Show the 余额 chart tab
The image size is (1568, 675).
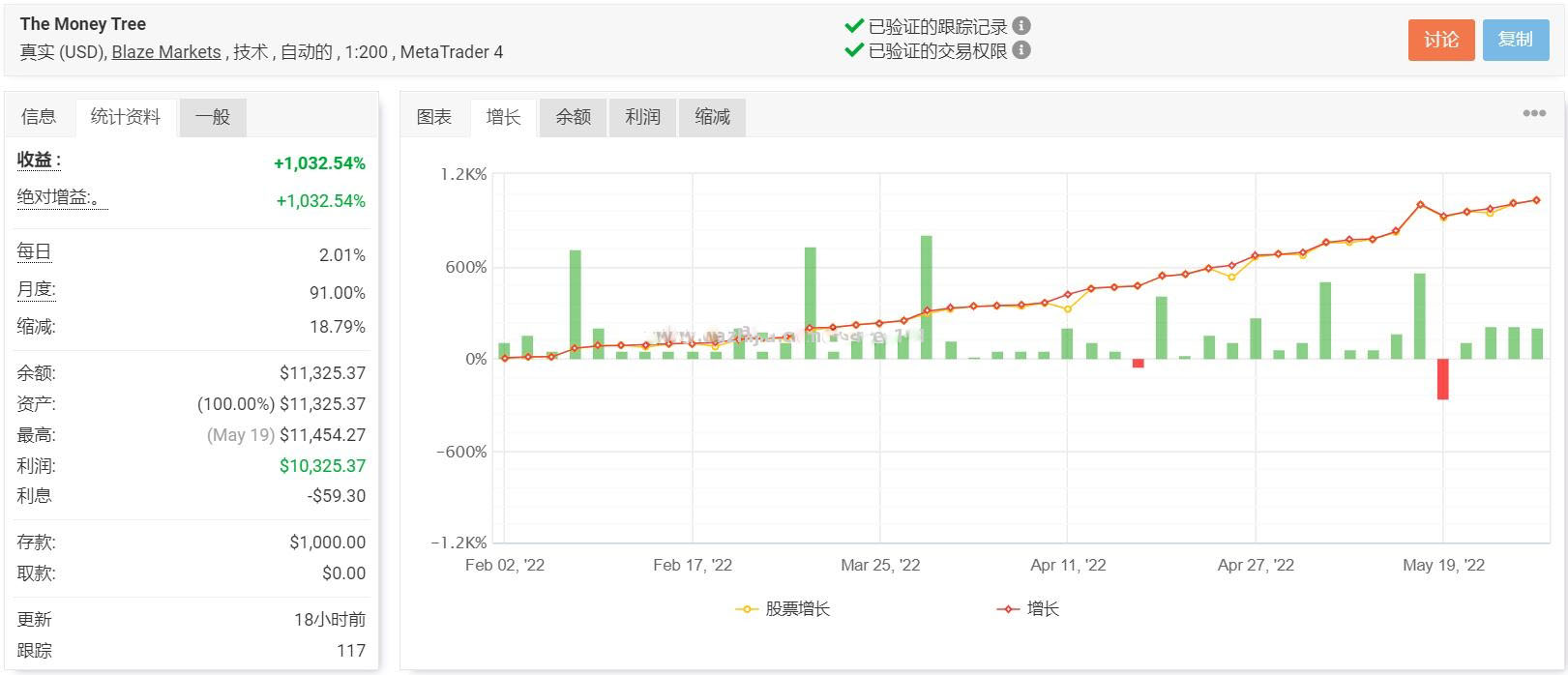coord(573,117)
